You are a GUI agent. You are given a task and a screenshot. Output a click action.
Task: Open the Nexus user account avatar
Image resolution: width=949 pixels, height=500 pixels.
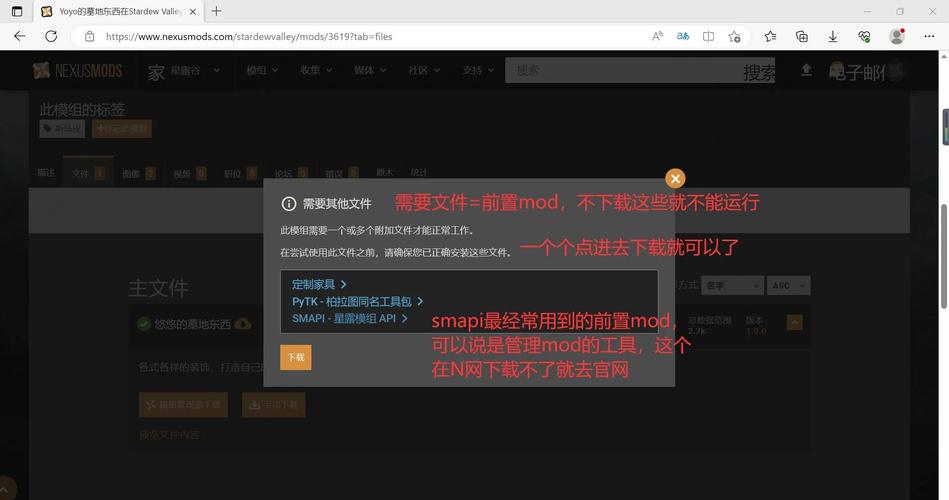[x=896, y=71]
